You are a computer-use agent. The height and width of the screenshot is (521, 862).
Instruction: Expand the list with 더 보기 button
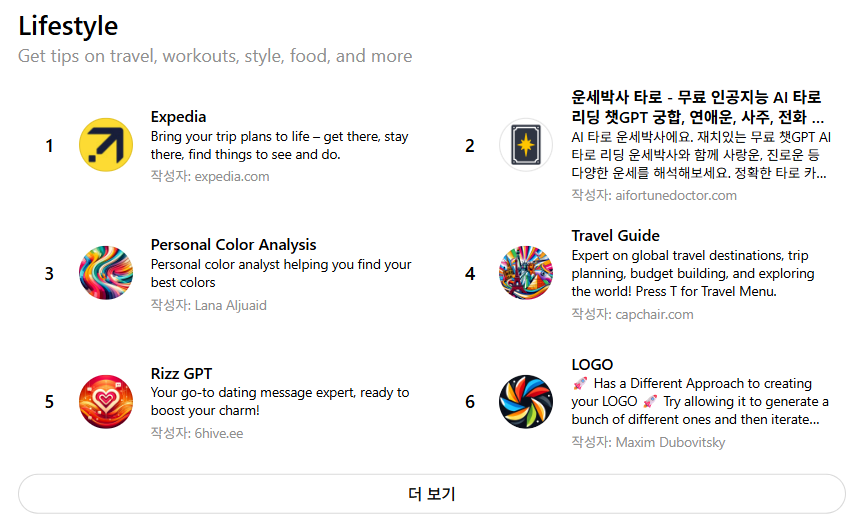pyautogui.click(x=432, y=494)
